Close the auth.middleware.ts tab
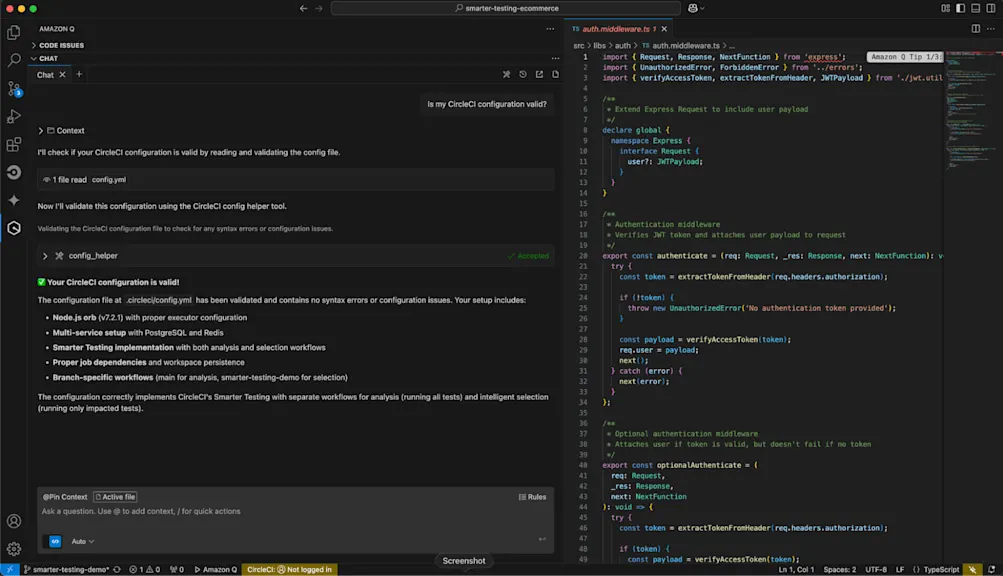The image size is (1003, 576). 664,29
